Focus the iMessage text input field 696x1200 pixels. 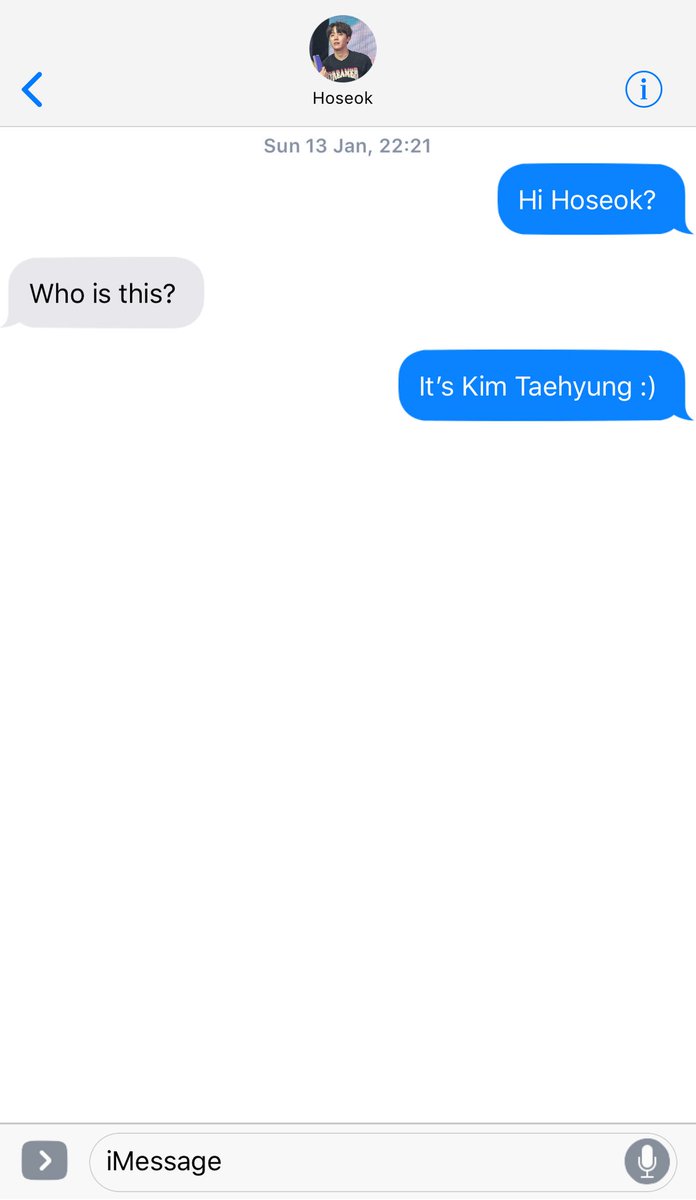(383, 1161)
